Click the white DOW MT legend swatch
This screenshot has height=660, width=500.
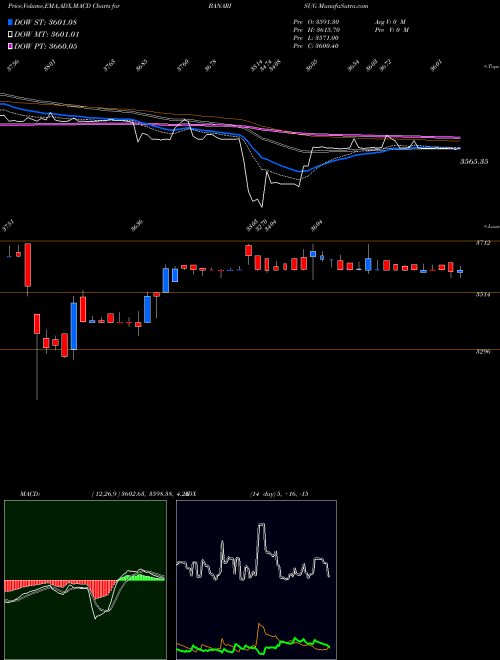click(10, 34)
